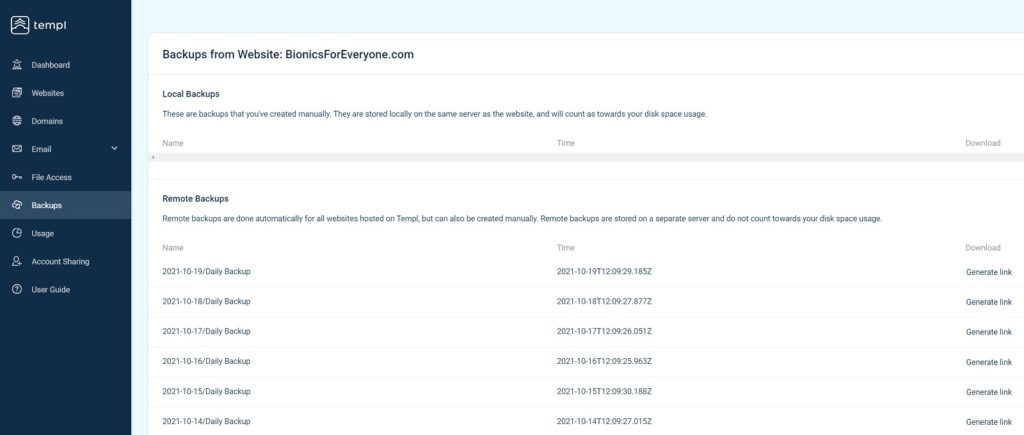Click the Backups from Website page title
1024x435 pixels.
pos(288,55)
